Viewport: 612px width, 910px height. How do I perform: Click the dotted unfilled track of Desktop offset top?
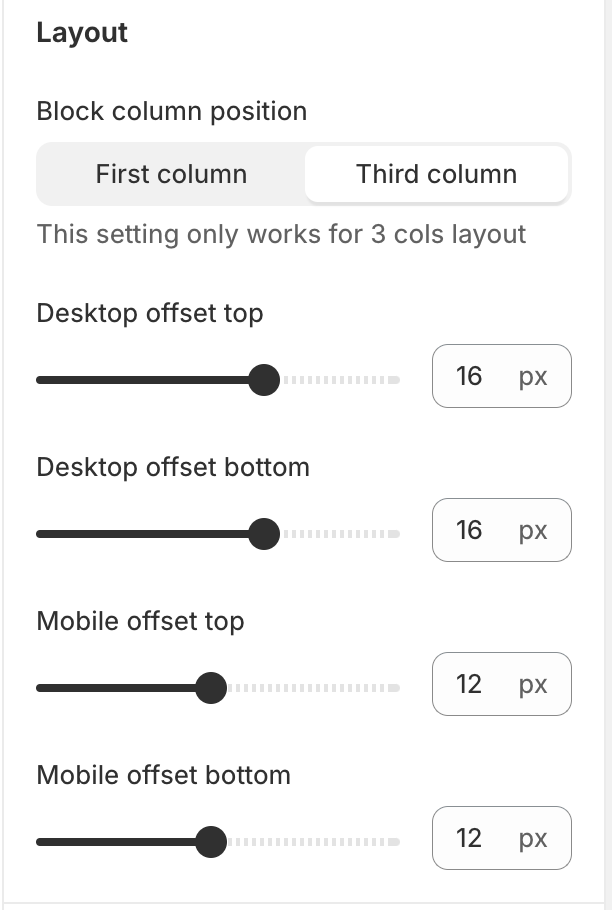tap(340, 380)
